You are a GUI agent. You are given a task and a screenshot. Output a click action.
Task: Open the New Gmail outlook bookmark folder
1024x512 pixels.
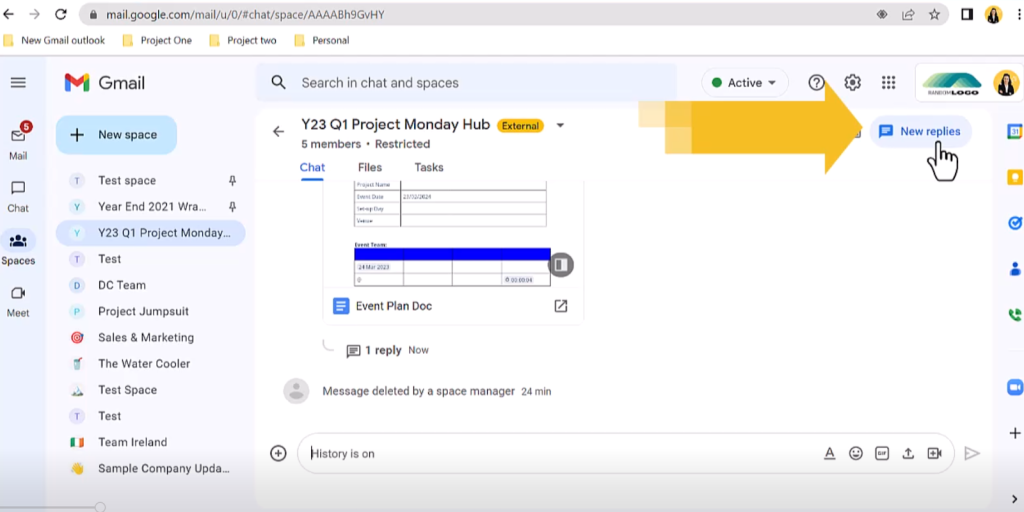[54, 40]
